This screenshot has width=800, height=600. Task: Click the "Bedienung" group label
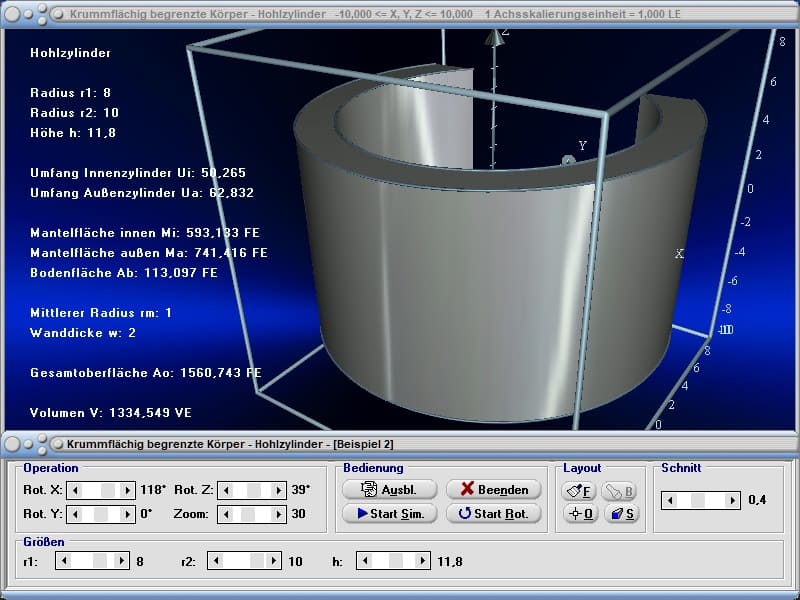coord(373,468)
